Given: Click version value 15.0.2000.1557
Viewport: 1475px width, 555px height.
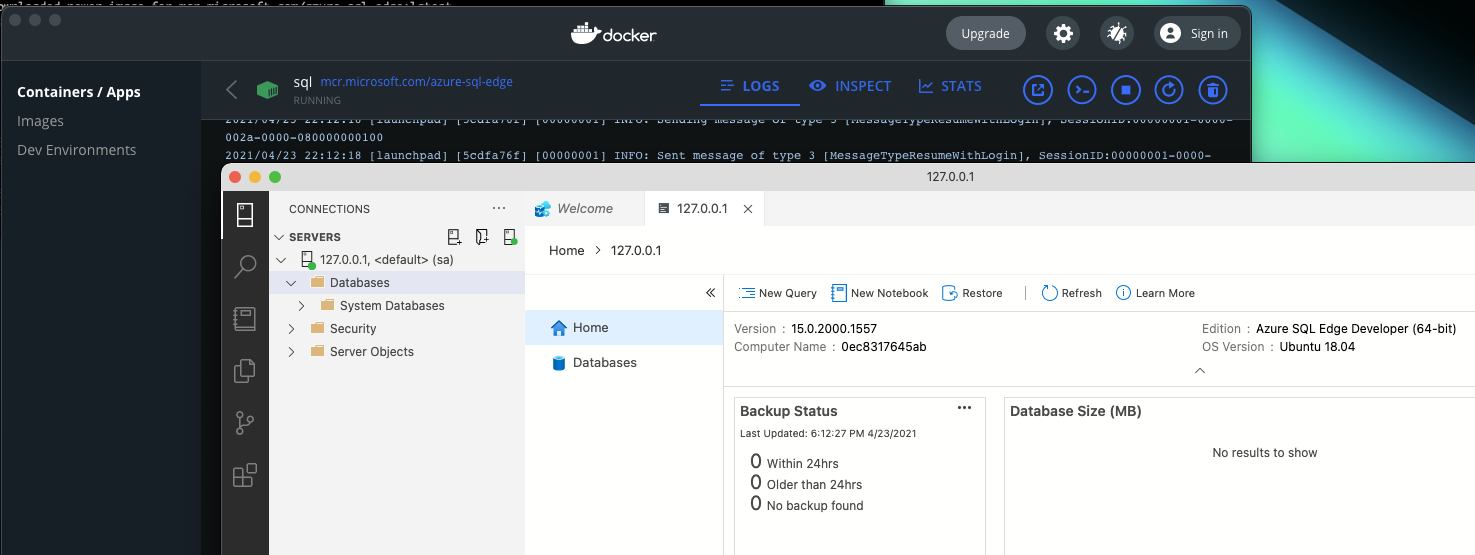Looking at the screenshot, I should pyautogui.click(x=834, y=328).
